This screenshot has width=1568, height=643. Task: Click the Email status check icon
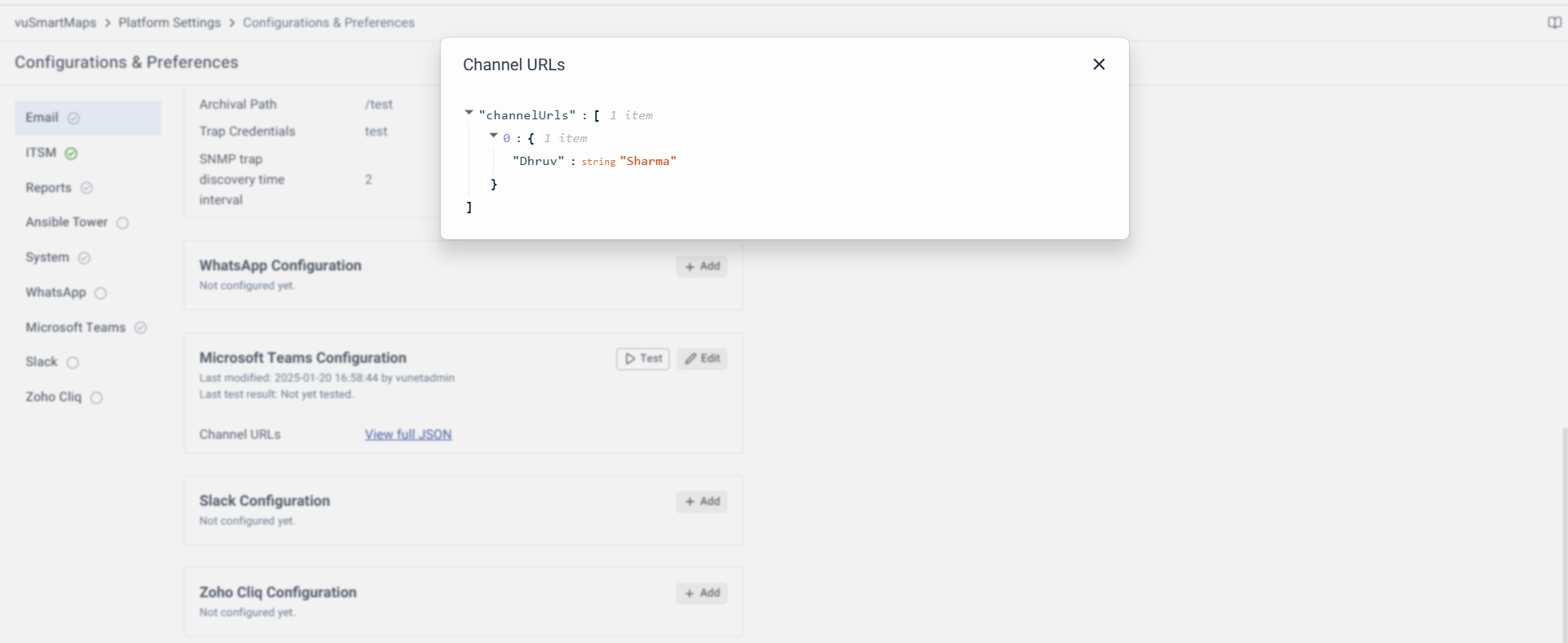(x=74, y=118)
